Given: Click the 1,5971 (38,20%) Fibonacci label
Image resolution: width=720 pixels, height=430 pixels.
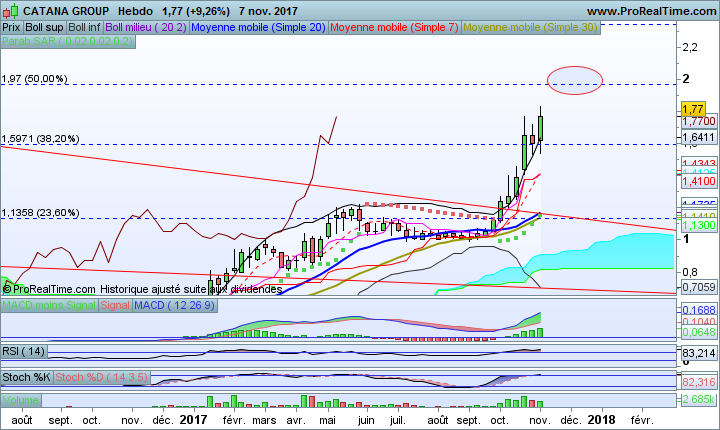Looking at the screenshot, I should click(x=40, y=139).
